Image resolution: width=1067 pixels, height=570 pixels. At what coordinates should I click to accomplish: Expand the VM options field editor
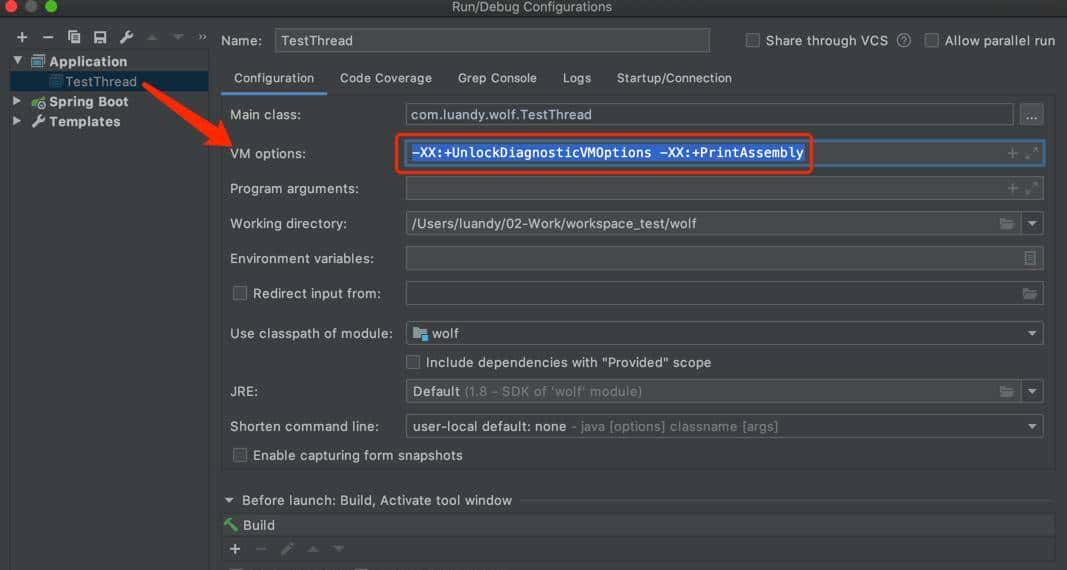pyautogui.click(x=1032, y=153)
